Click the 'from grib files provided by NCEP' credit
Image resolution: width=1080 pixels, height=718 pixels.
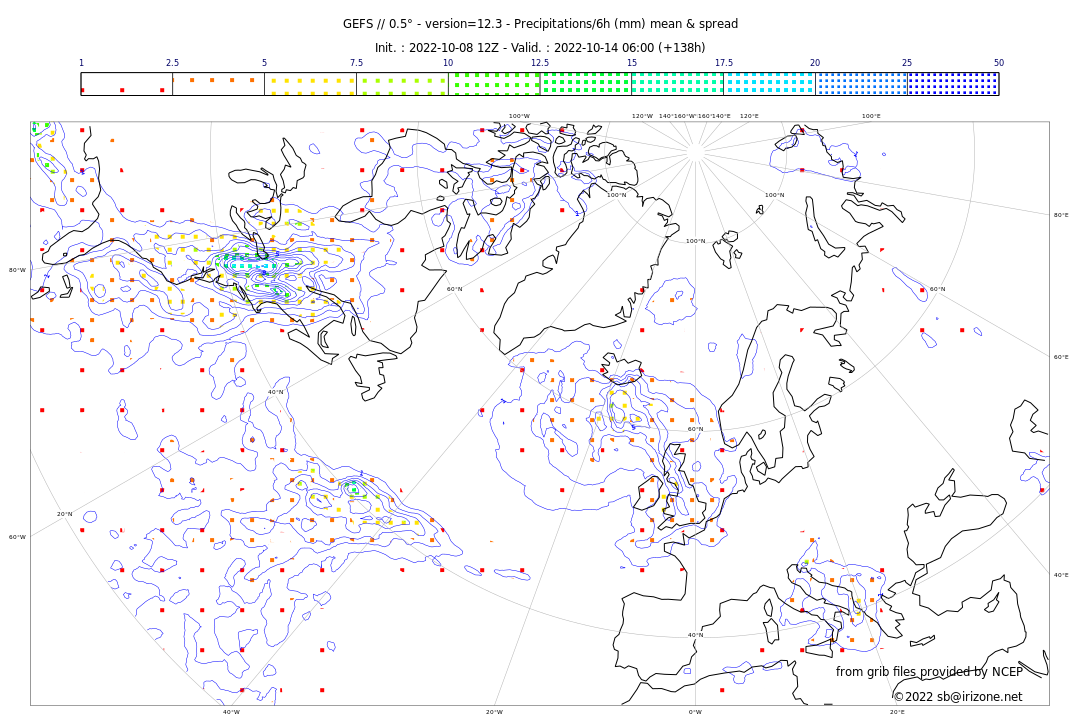pyautogui.click(x=929, y=671)
